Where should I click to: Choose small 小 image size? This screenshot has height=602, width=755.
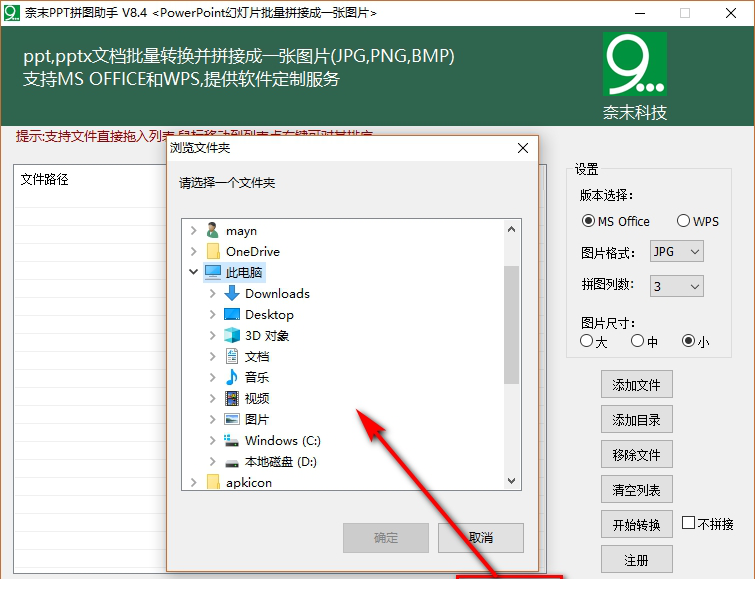pos(689,341)
